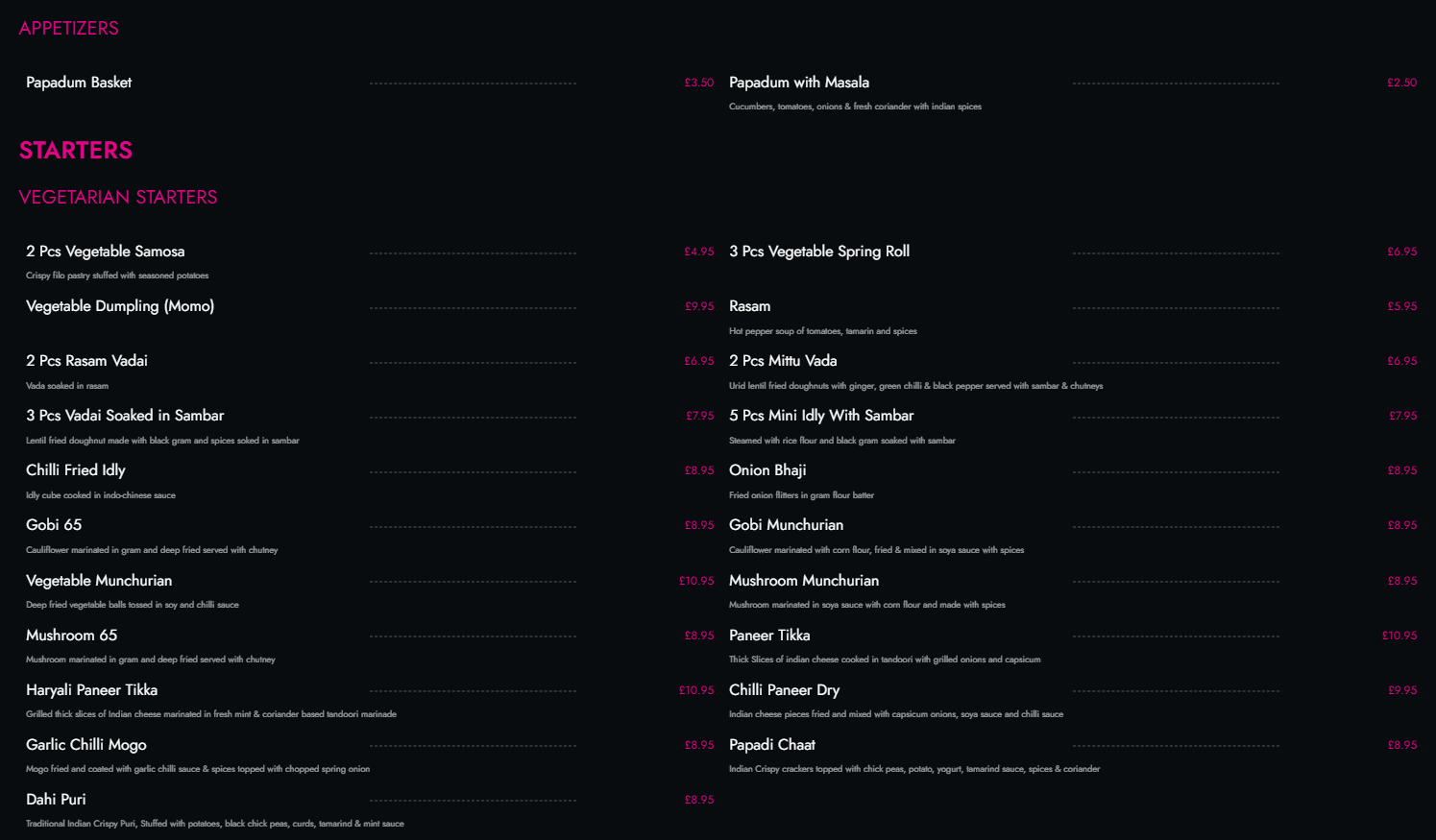
Task: Choose 3 Pcs Vegetable Spring Roll
Action: point(818,252)
